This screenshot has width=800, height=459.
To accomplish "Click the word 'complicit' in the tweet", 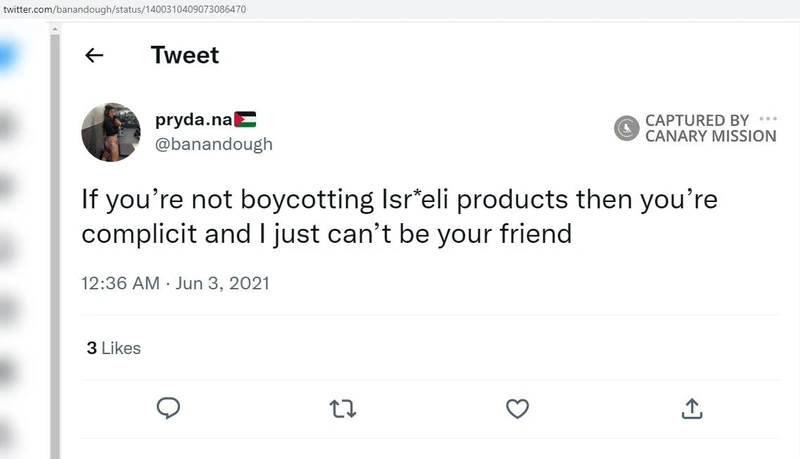I will (x=134, y=235).
